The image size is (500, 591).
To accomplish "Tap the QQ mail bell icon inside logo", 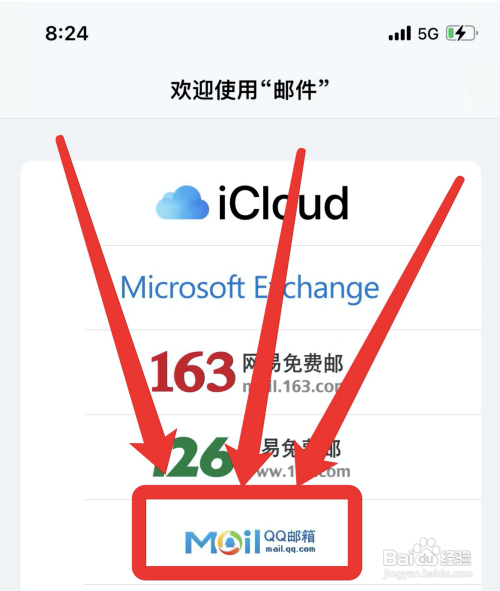I will 231,543.
